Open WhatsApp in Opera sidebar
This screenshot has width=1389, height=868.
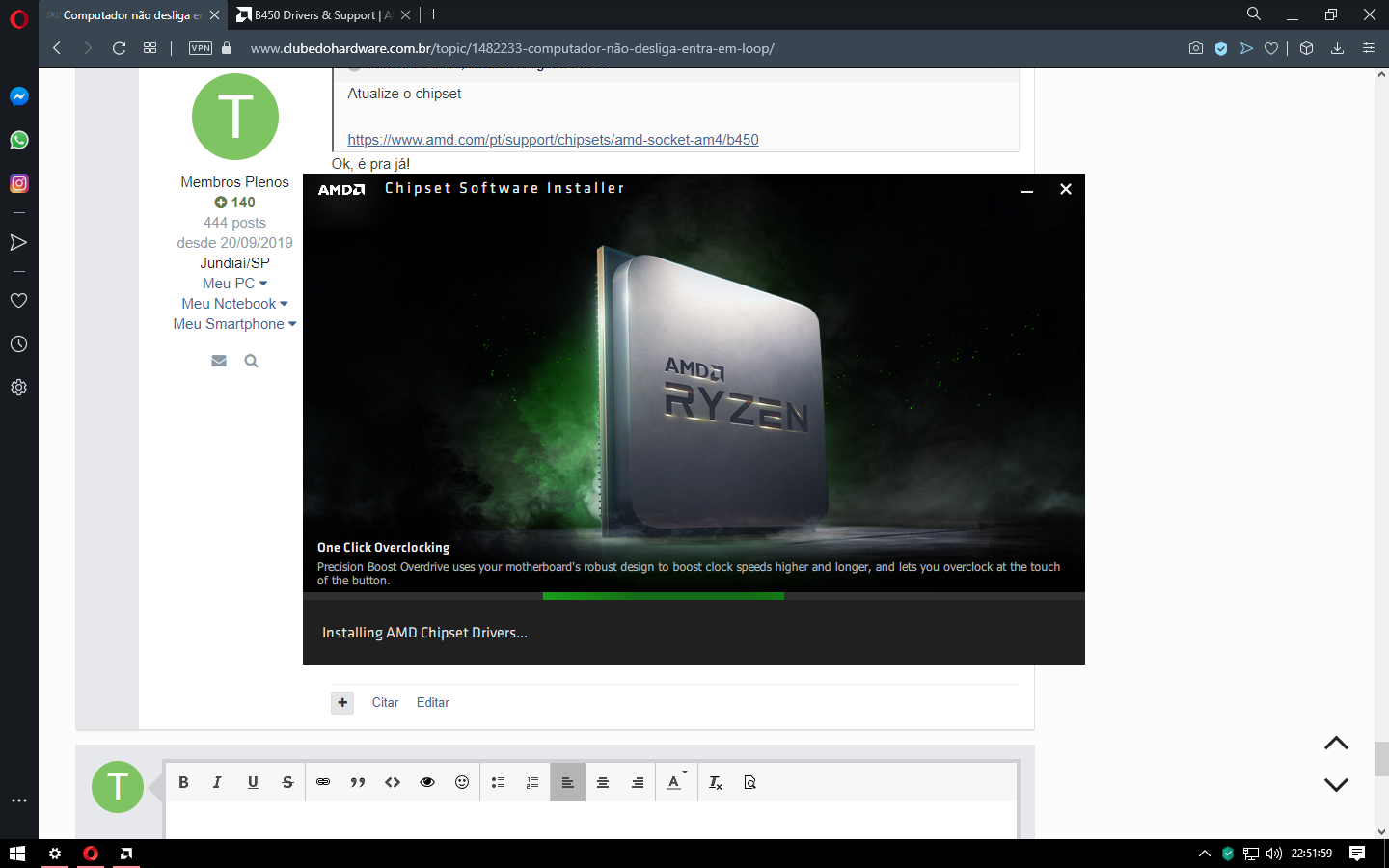click(18, 140)
